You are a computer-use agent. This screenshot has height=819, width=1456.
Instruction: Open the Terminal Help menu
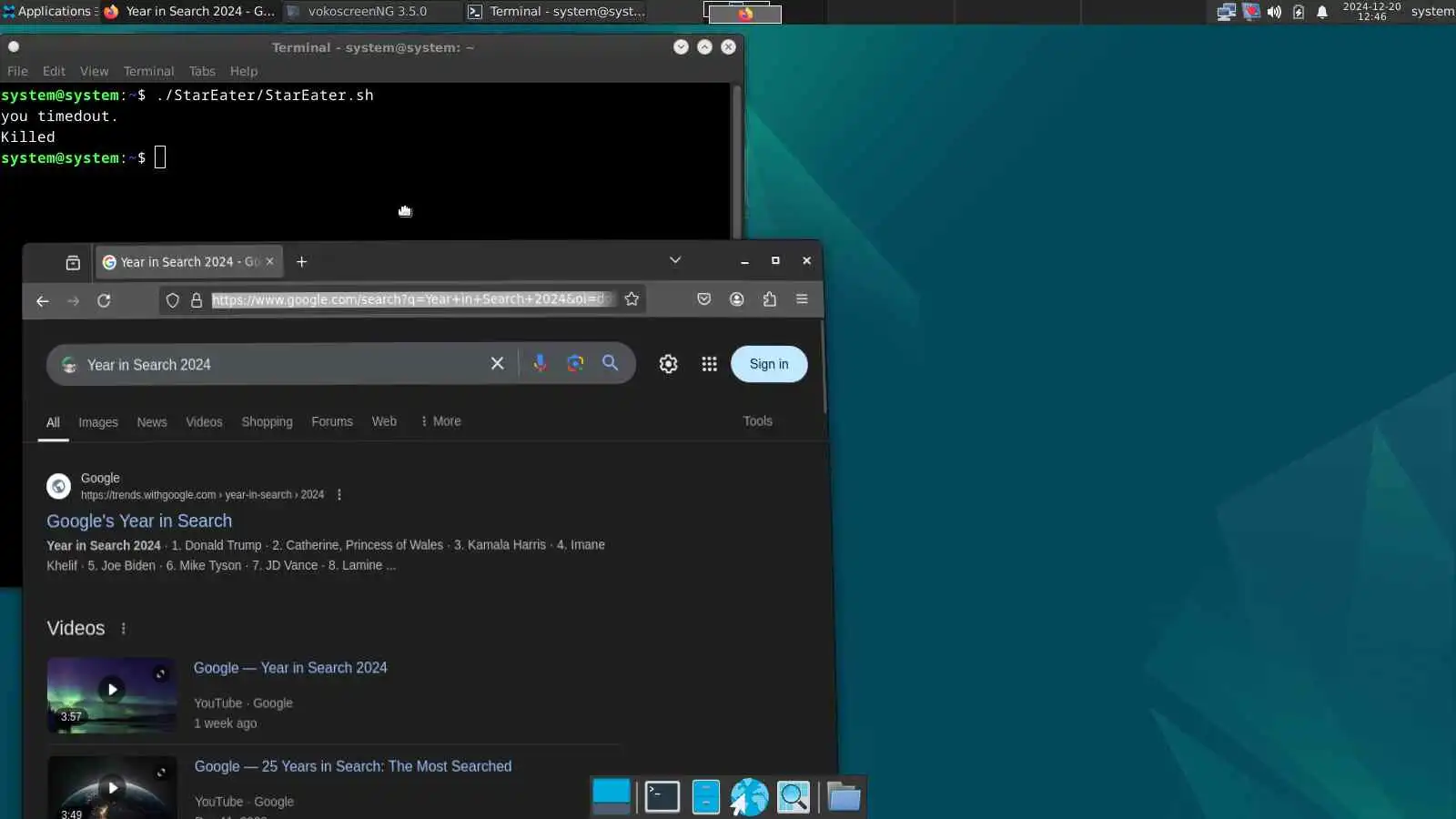[x=244, y=71]
